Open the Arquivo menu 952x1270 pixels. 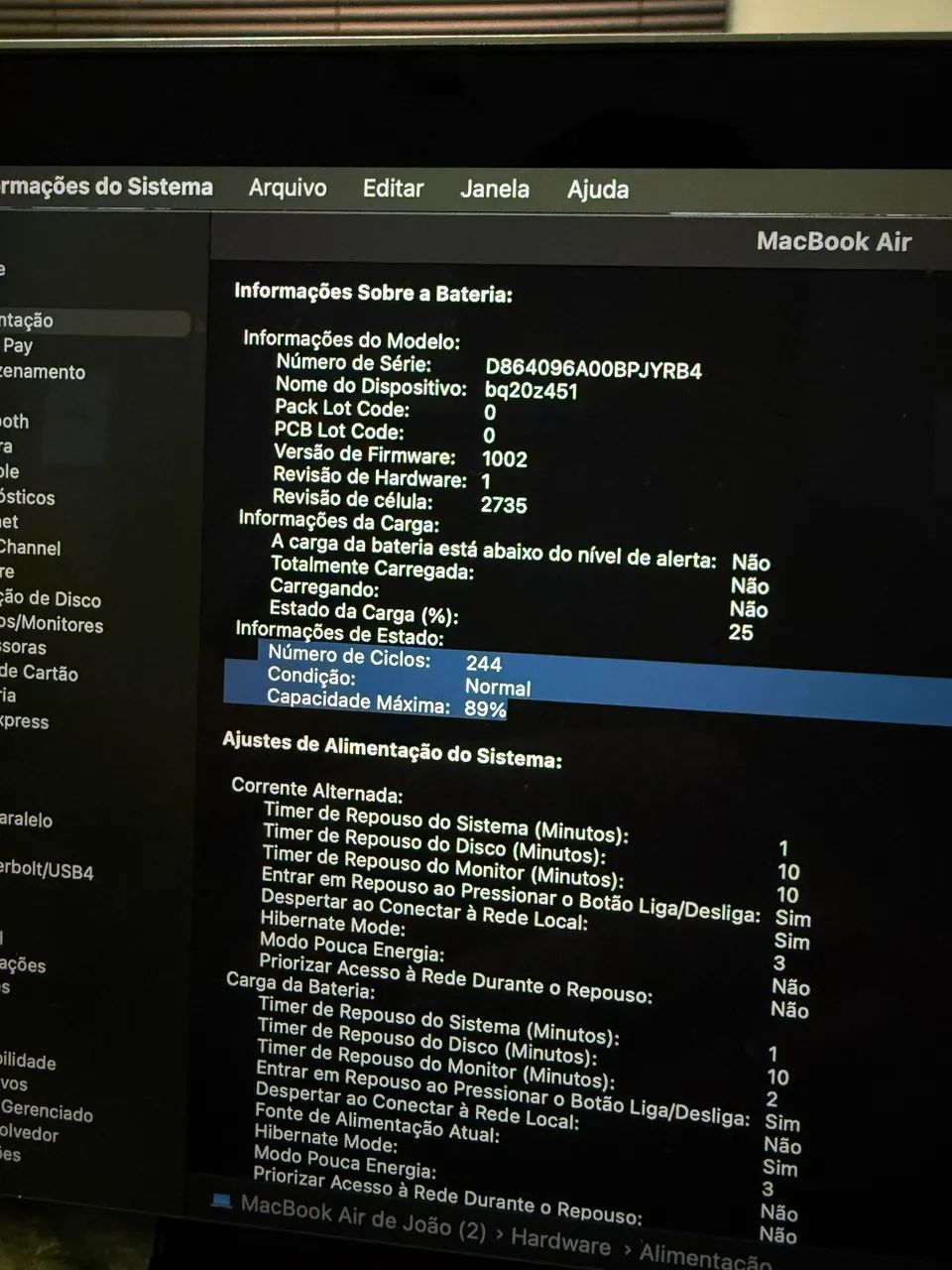(x=288, y=188)
